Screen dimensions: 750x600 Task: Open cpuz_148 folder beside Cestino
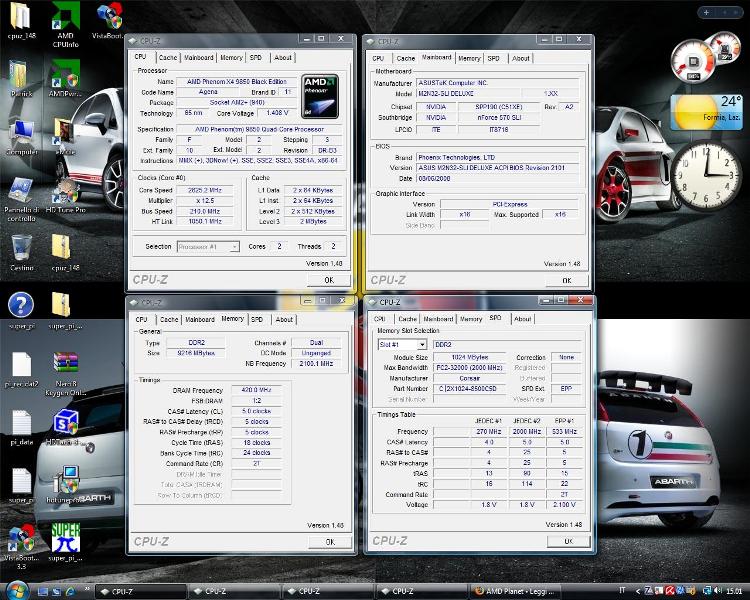point(65,253)
